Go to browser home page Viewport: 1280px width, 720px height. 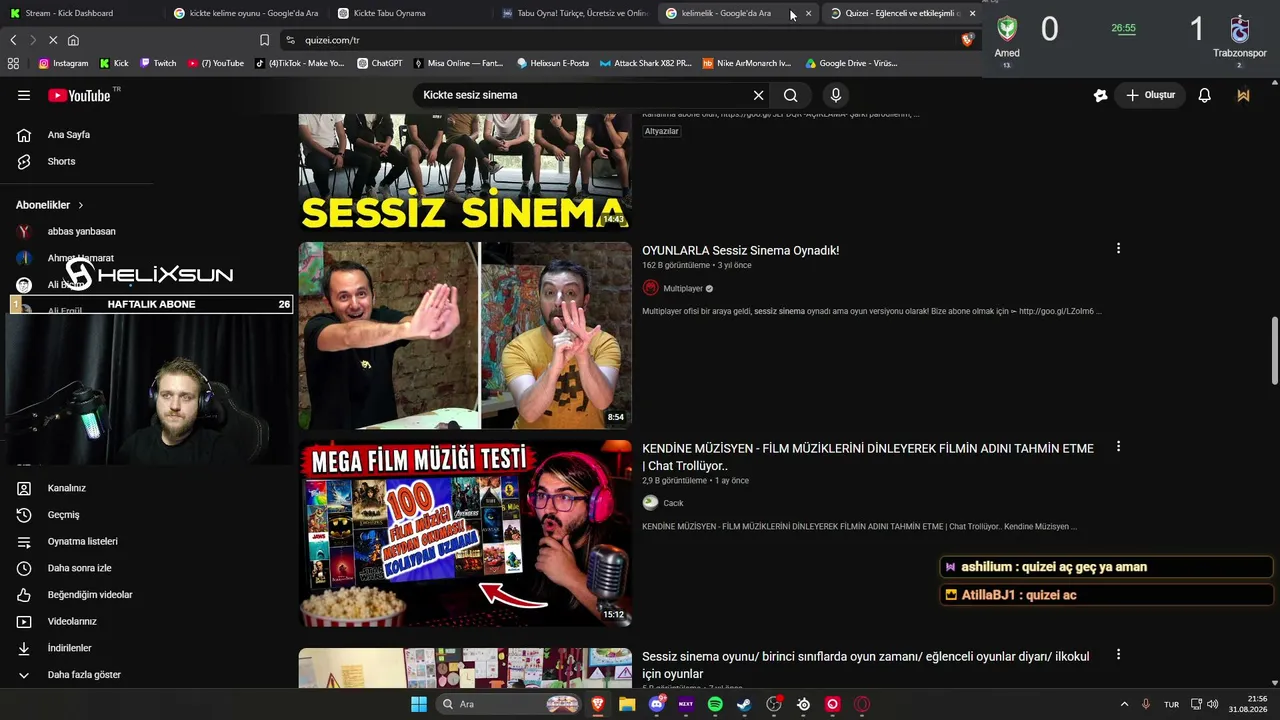[73, 40]
